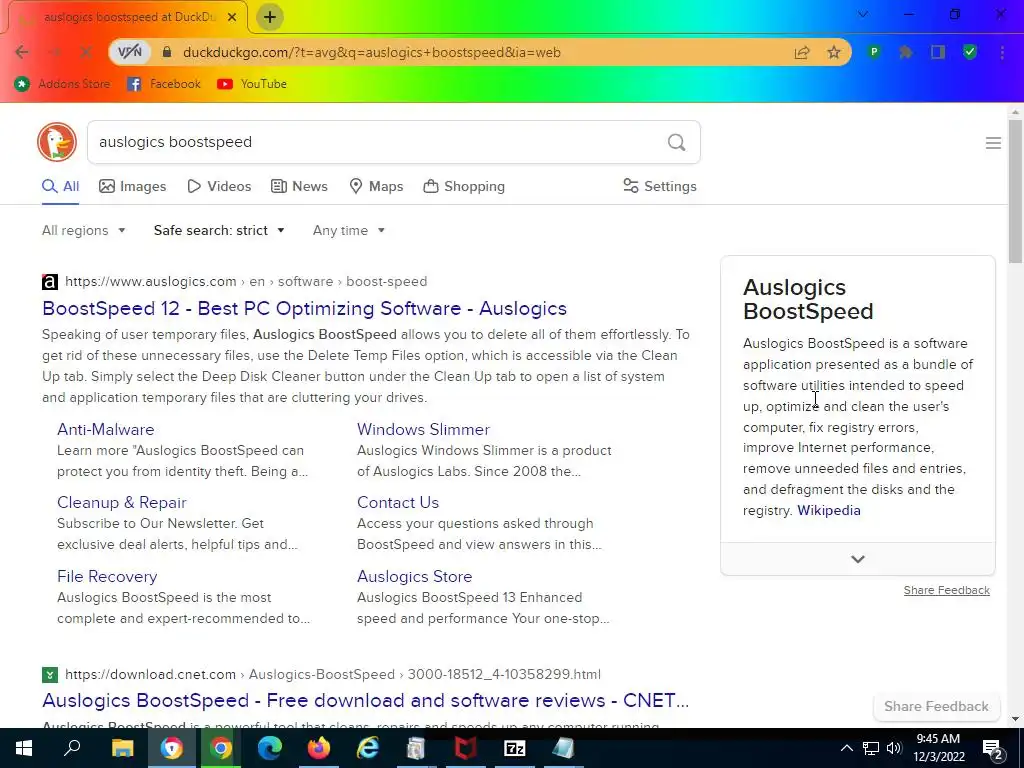The height and width of the screenshot is (768, 1024).
Task: Expand the Safe search: strict dropdown
Action: pyautogui.click(x=219, y=231)
